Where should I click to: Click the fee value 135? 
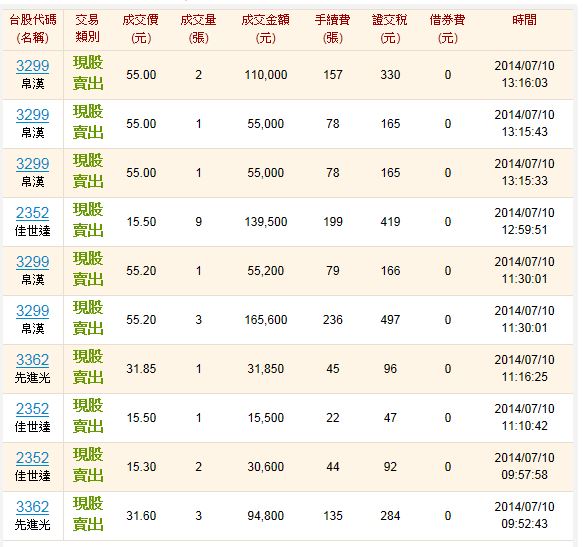coord(333,516)
